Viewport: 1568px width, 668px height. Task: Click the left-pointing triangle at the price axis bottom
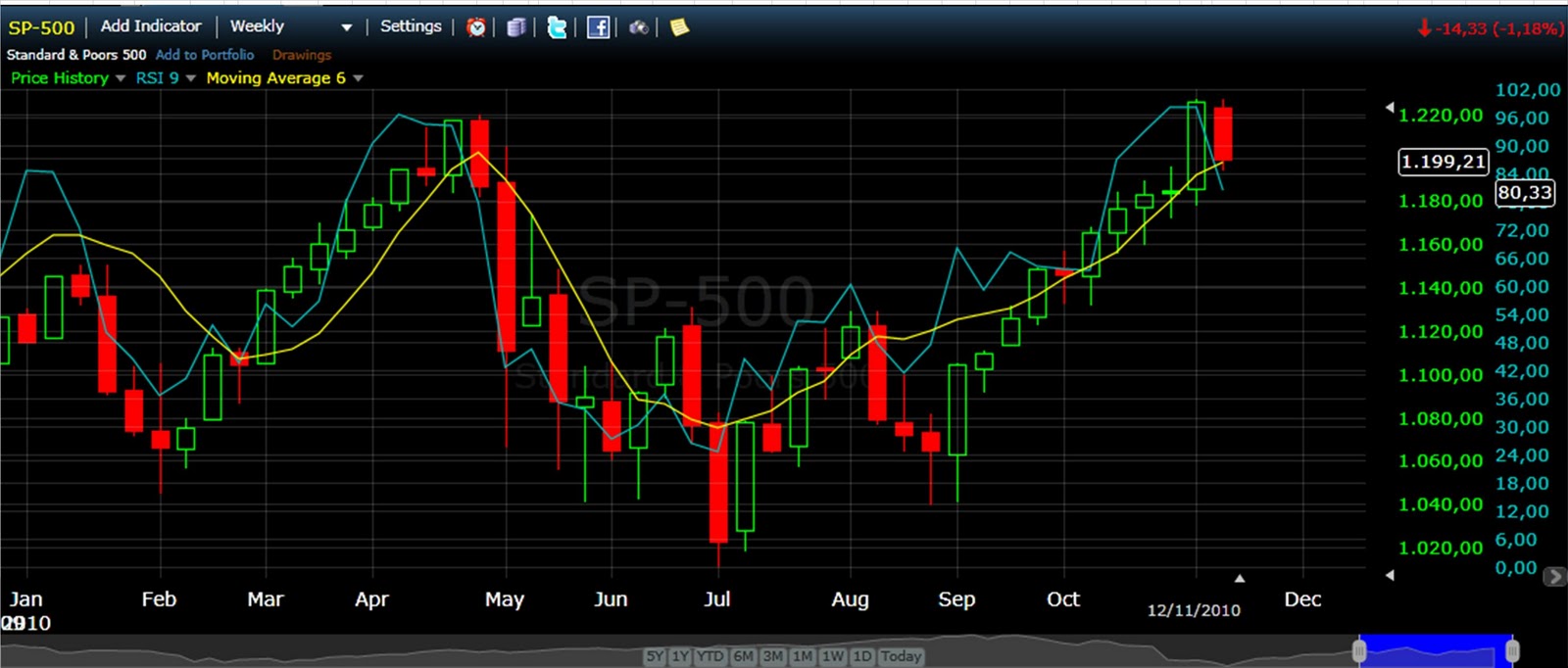[x=1390, y=575]
